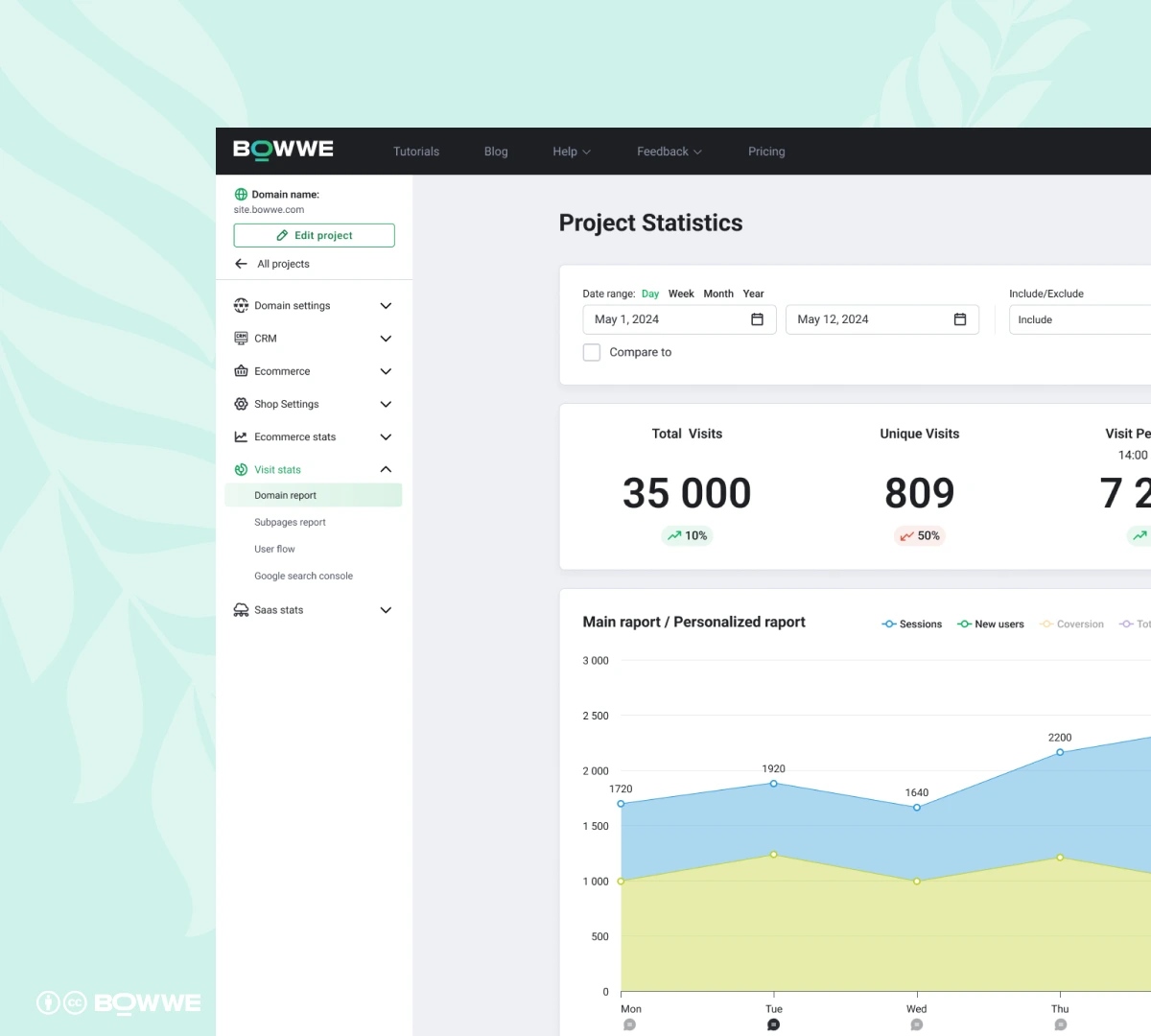The image size is (1151, 1036).
Task: Click the end date field May 12, 2024
Action: [882, 319]
